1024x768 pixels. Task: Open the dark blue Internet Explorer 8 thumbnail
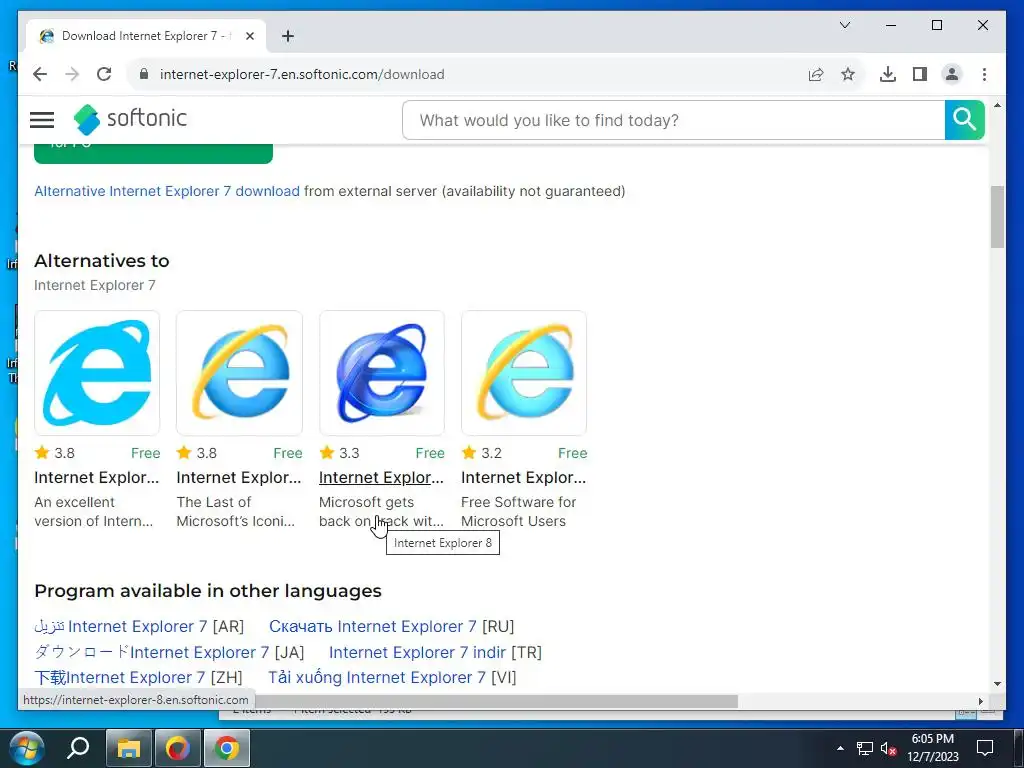(x=381, y=373)
